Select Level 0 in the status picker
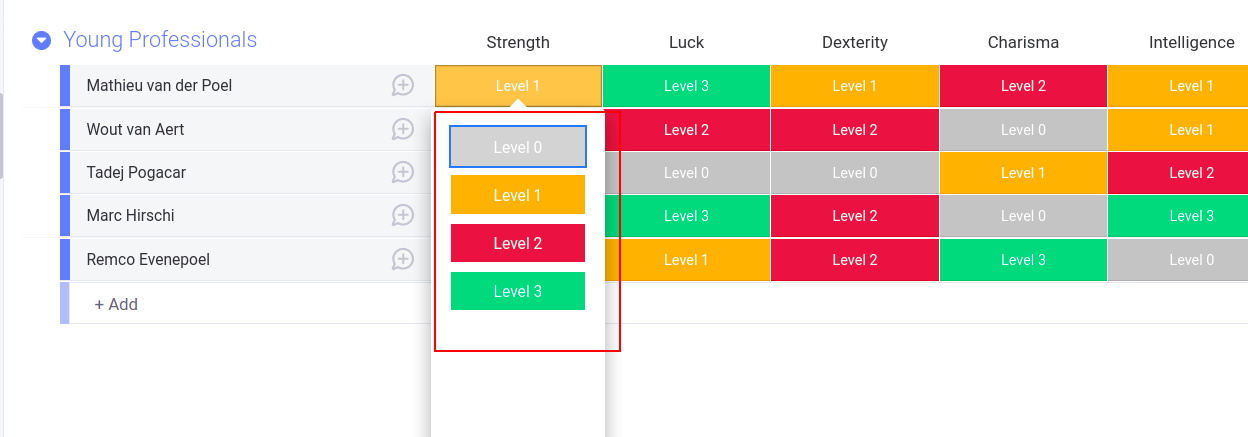Image resolution: width=1248 pixels, height=437 pixels. click(x=518, y=147)
